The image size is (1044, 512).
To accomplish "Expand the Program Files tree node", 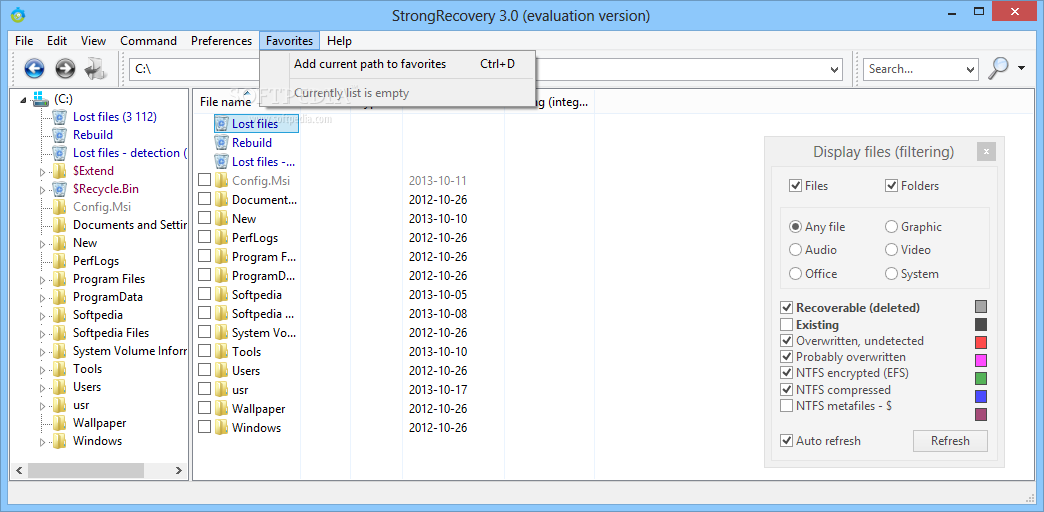I will tap(43, 280).
